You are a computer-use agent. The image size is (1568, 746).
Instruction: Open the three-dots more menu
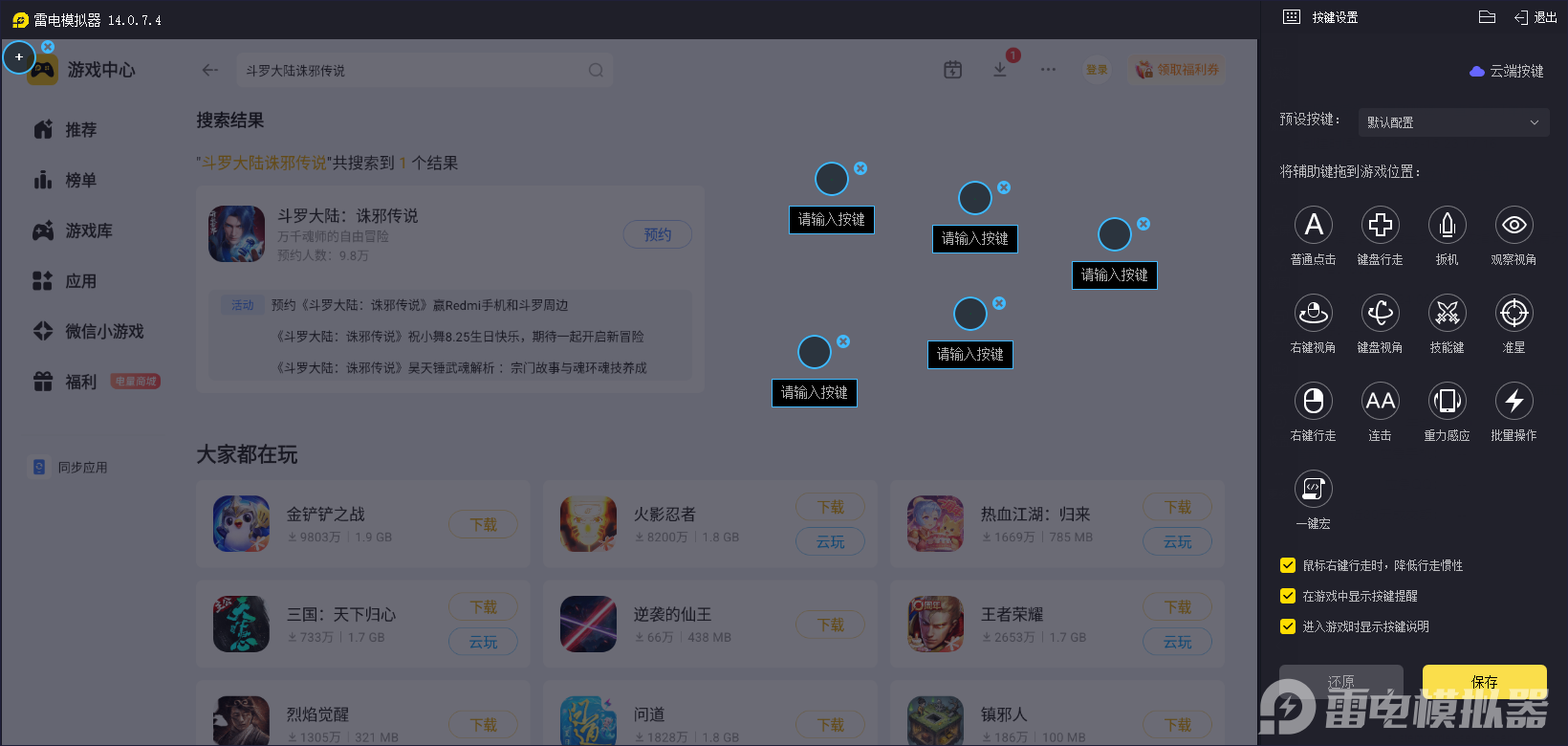(1049, 70)
